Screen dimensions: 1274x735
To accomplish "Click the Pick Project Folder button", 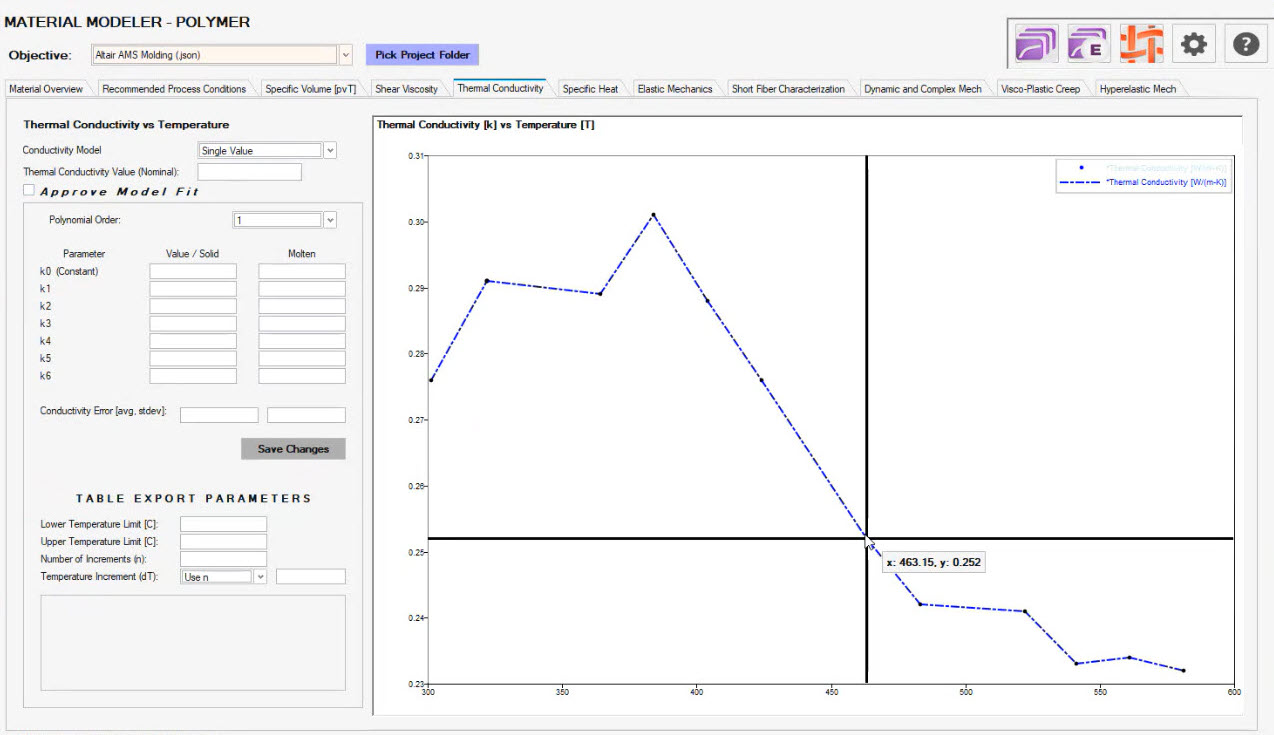I will [x=422, y=55].
